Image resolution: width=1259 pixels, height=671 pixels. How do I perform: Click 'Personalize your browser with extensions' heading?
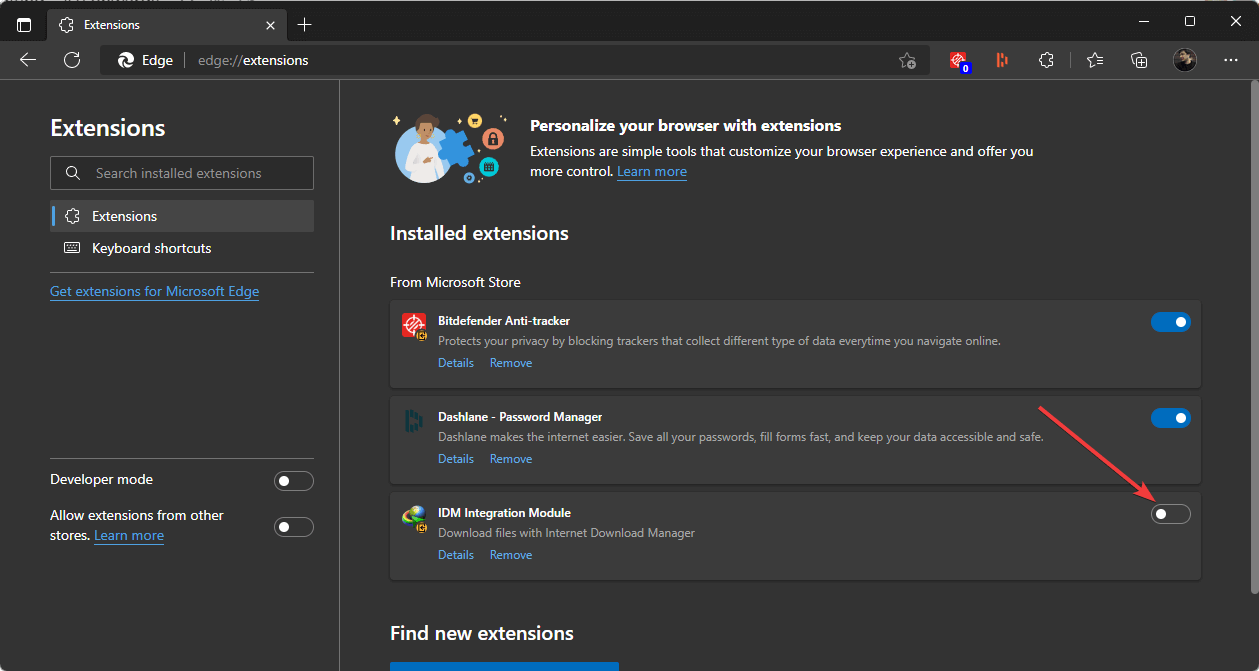point(685,126)
